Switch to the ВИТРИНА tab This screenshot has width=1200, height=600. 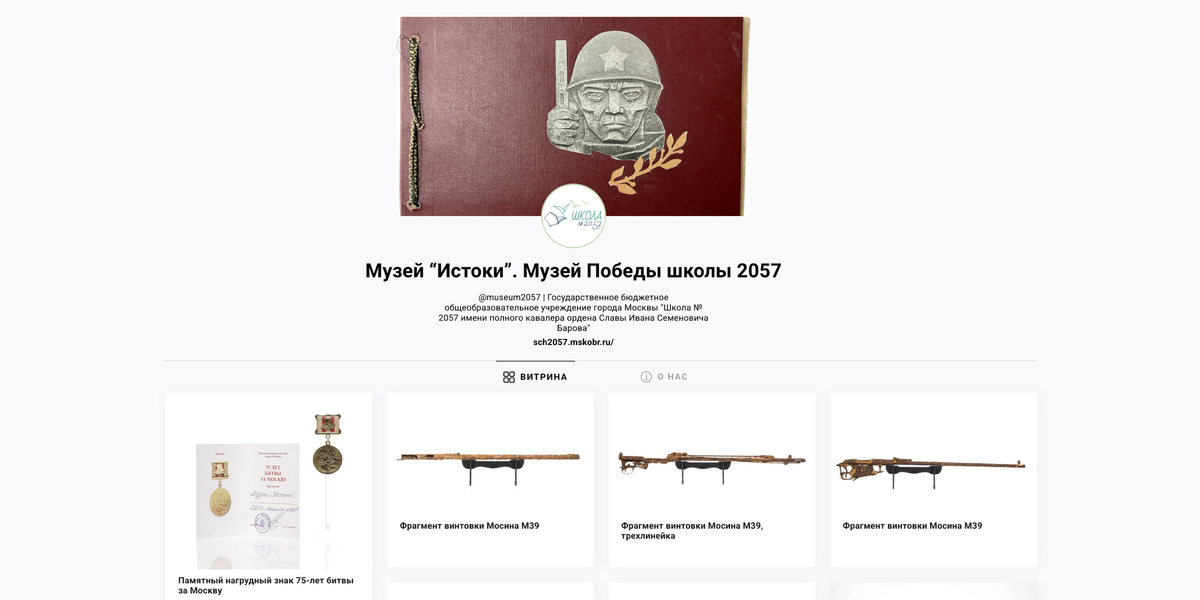535,377
